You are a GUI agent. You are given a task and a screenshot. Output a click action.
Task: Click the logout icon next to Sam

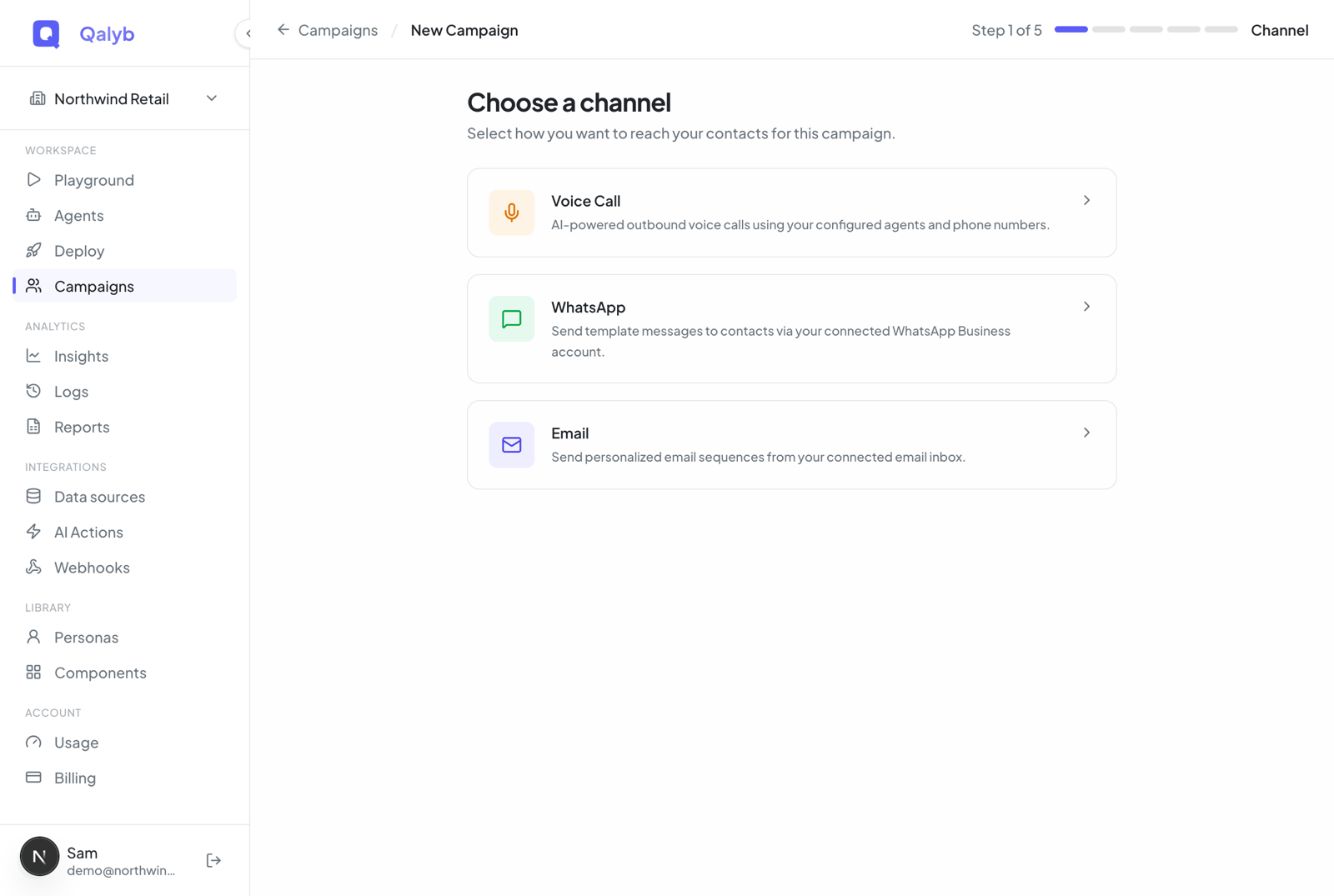[213, 860]
